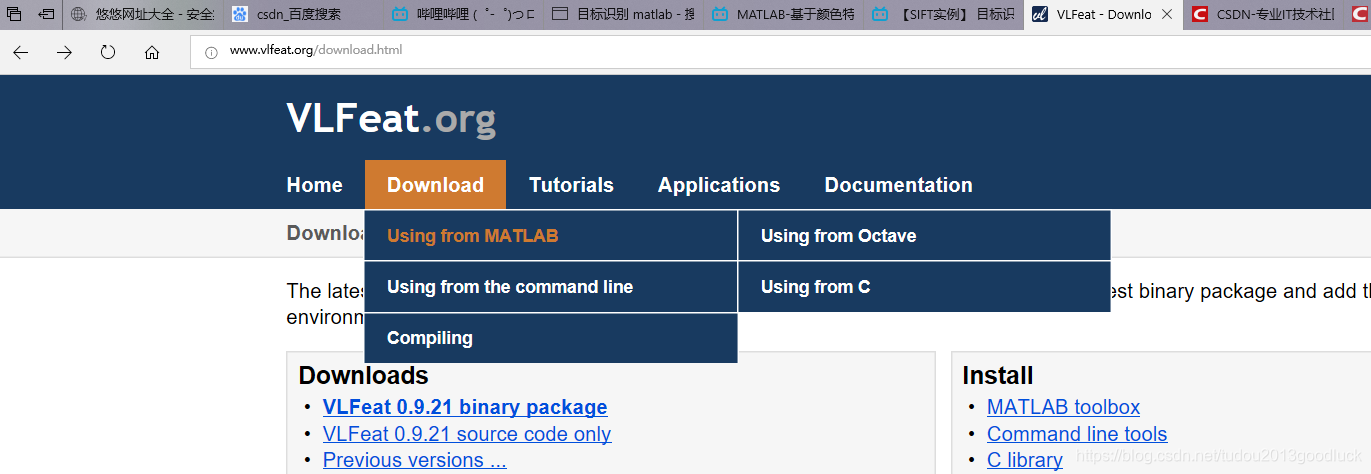
Task: Open MATLAB toolbox install link
Action: point(1063,407)
